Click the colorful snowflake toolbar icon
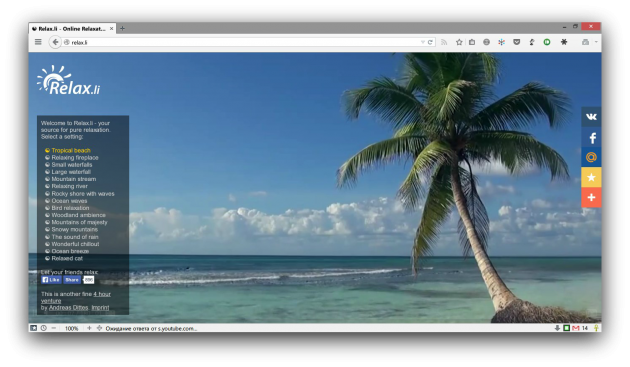630x367 pixels. tap(501, 42)
